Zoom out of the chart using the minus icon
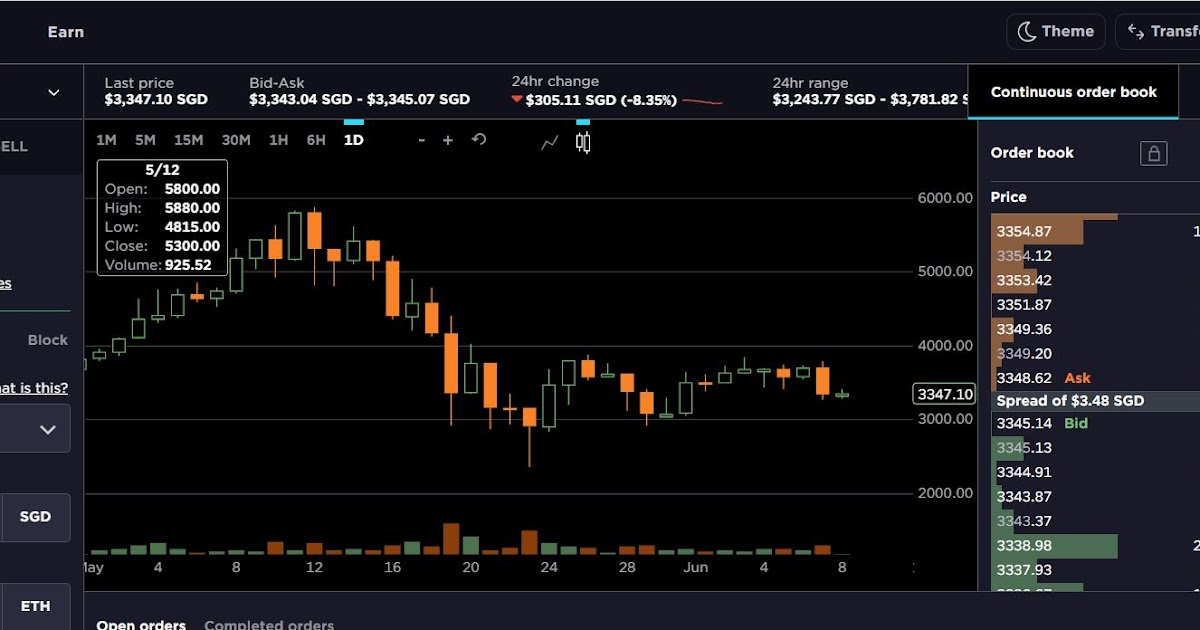This screenshot has width=1200, height=630. [421, 141]
